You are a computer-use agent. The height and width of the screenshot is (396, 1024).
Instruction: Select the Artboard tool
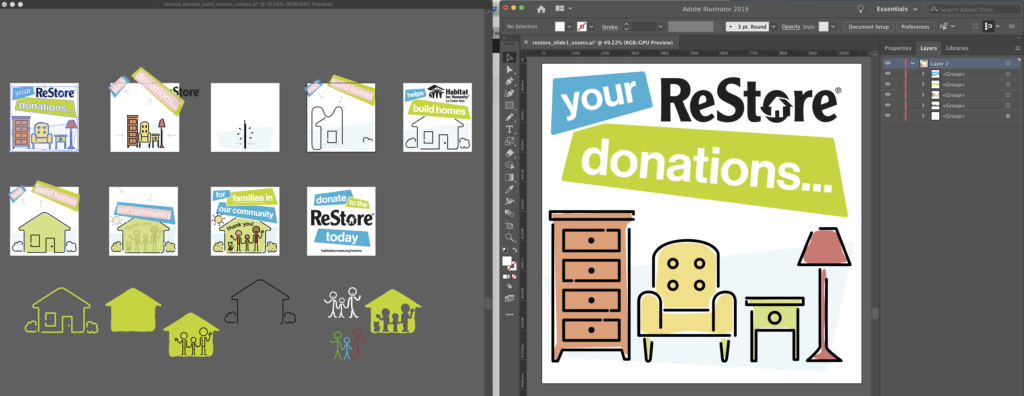tap(510, 225)
